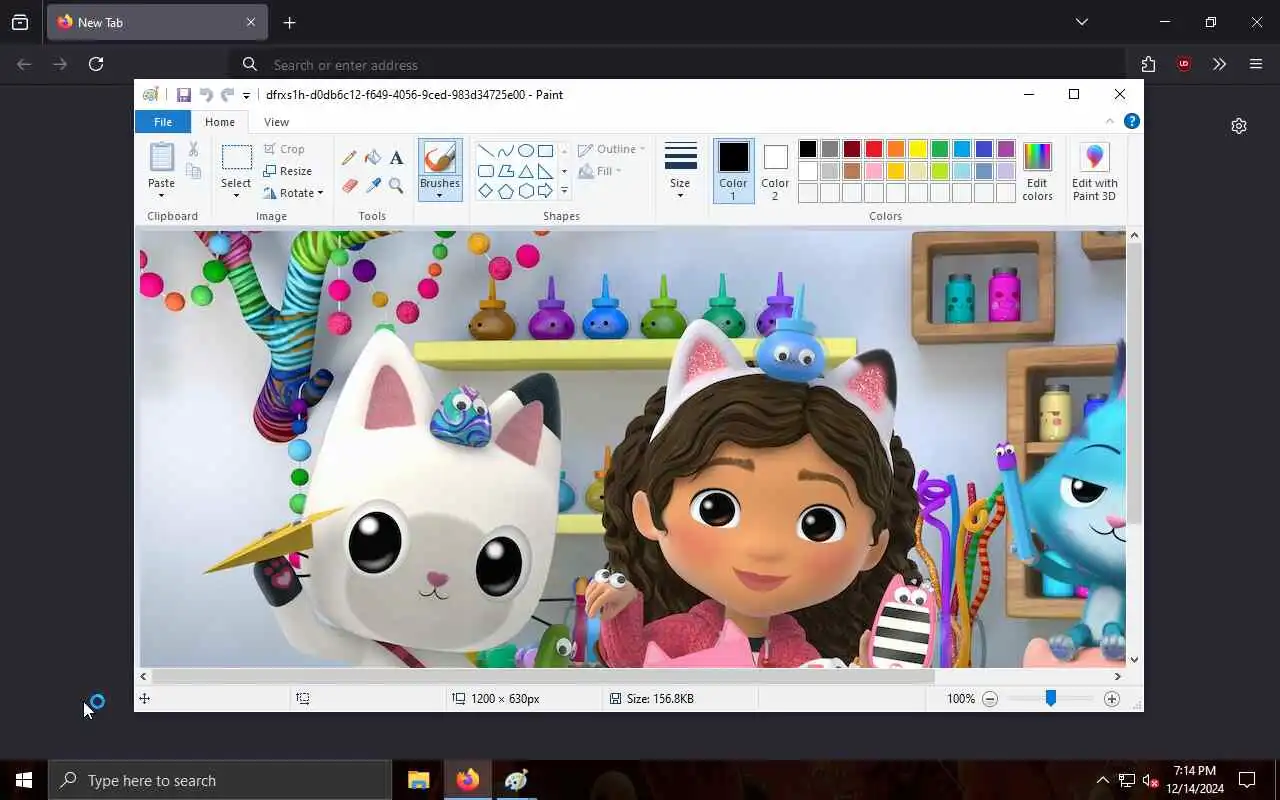Screen dimensions: 1280x800
Task: Open the Rotate dropdown menu
Action: [293, 193]
